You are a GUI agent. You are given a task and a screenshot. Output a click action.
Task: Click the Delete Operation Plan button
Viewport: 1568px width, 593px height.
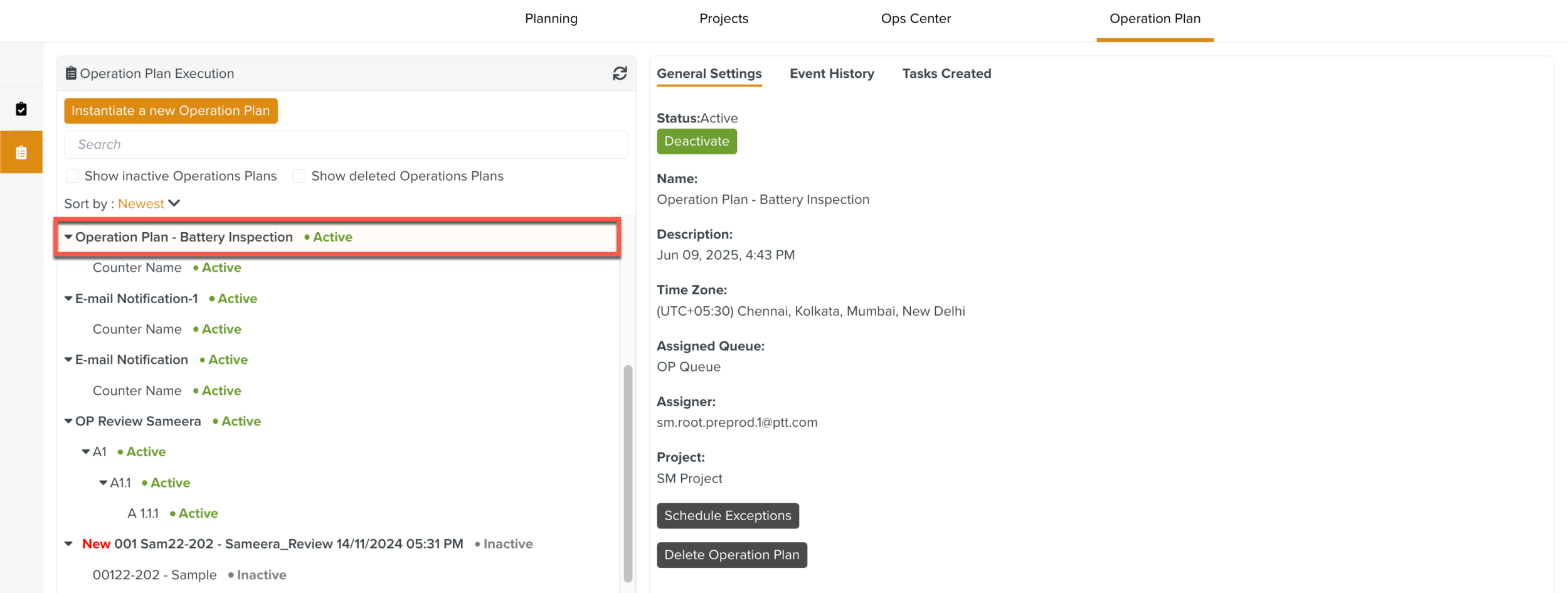pyautogui.click(x=731, y=555)
